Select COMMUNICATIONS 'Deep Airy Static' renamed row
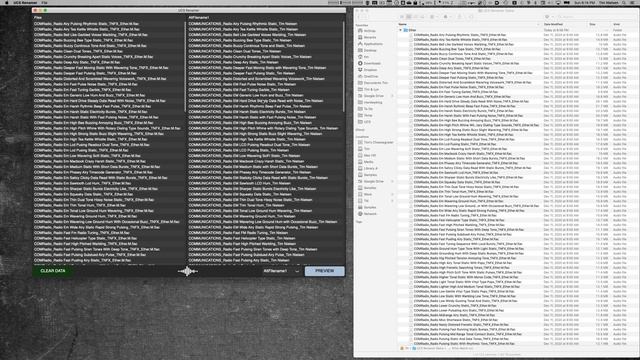 [265, 62]
